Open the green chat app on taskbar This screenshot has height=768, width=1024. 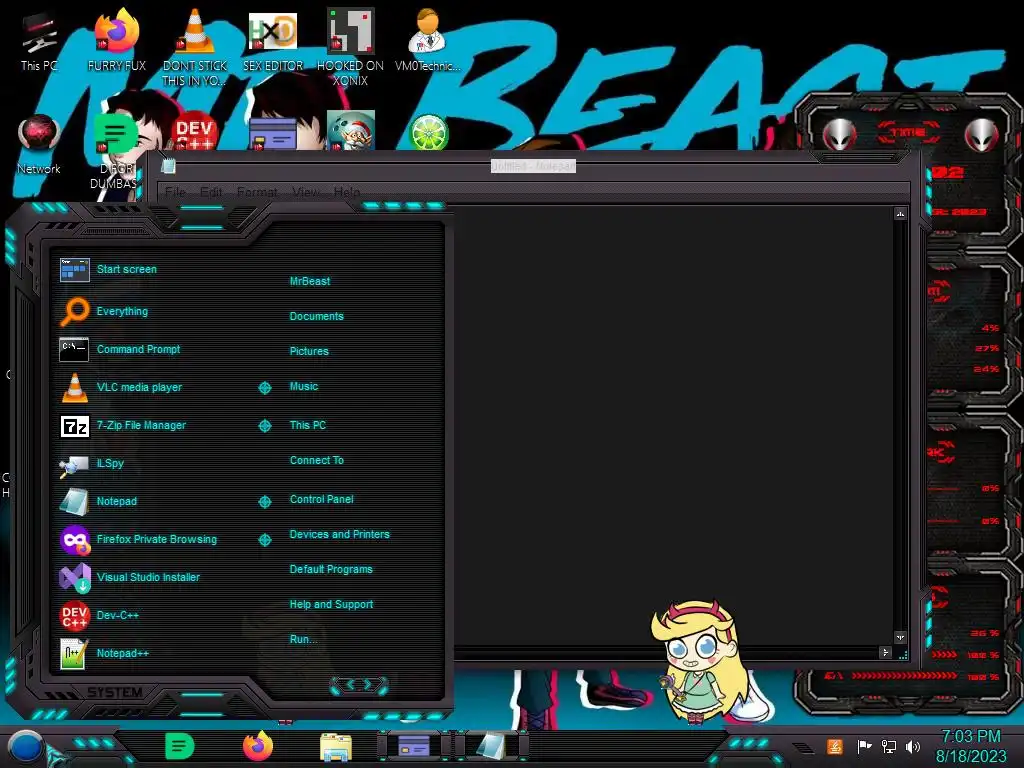[180, 746]
